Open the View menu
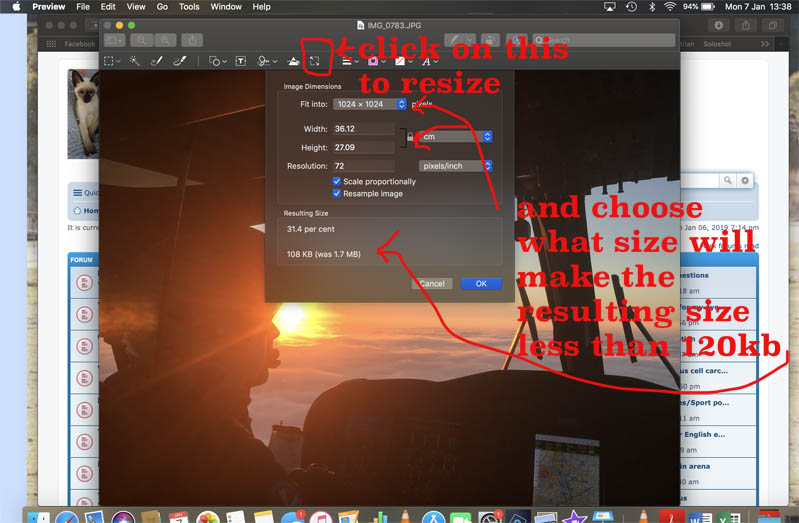The image size is (799, 523). click(136, 7)
